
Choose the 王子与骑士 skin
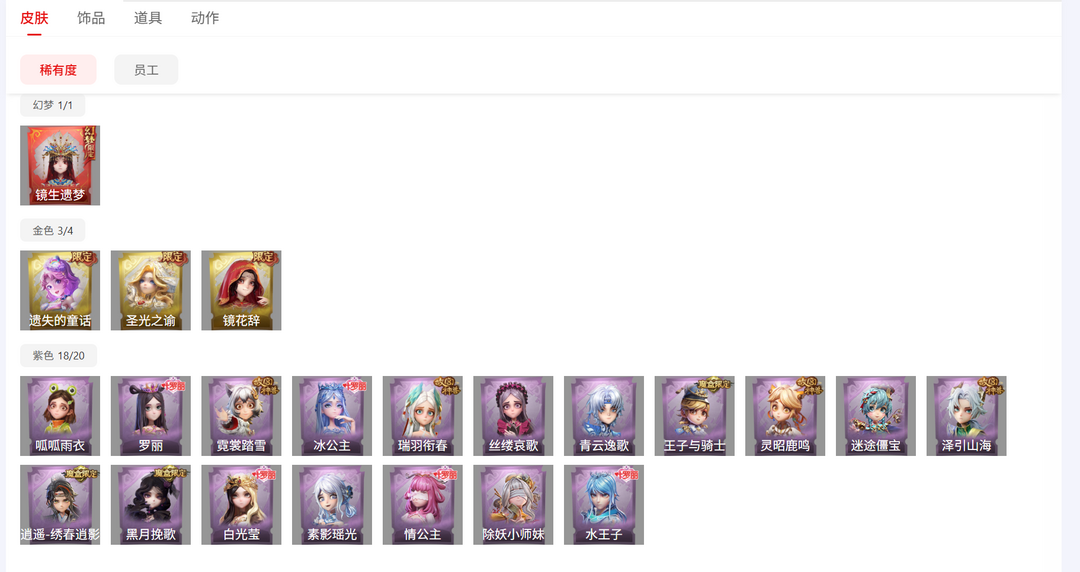tap(694, 416)
